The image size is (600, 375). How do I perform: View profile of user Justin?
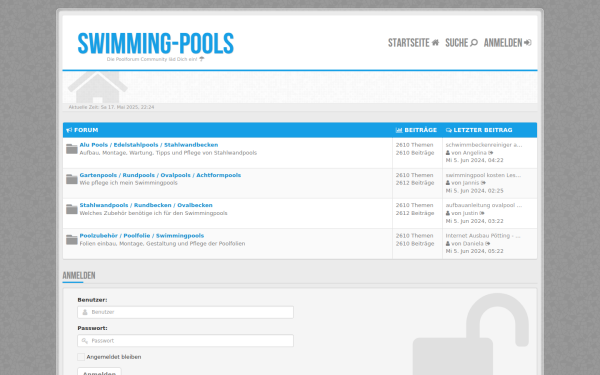coord(469,213)
